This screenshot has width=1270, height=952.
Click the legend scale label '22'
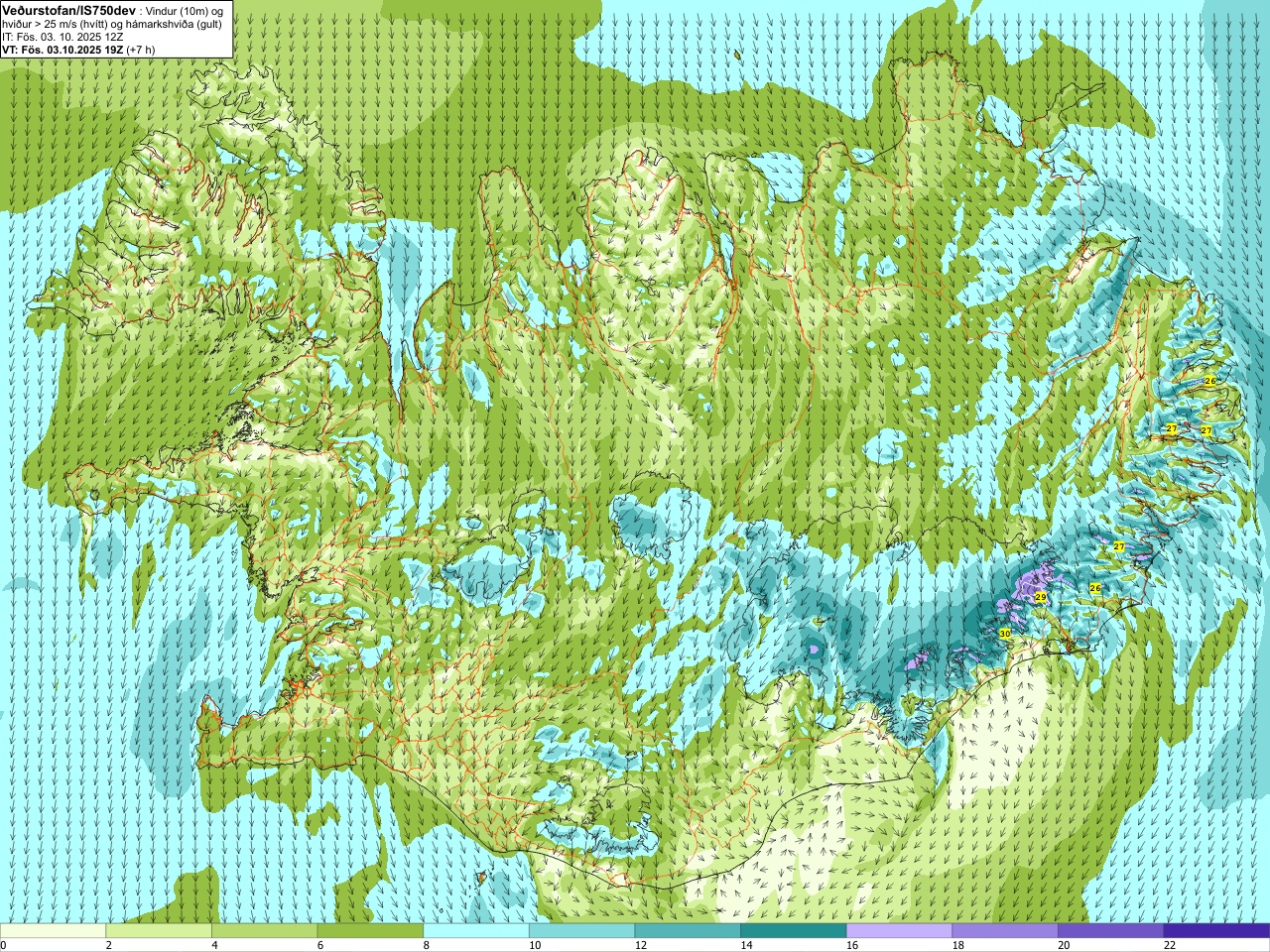click(x=1170, y=945)
